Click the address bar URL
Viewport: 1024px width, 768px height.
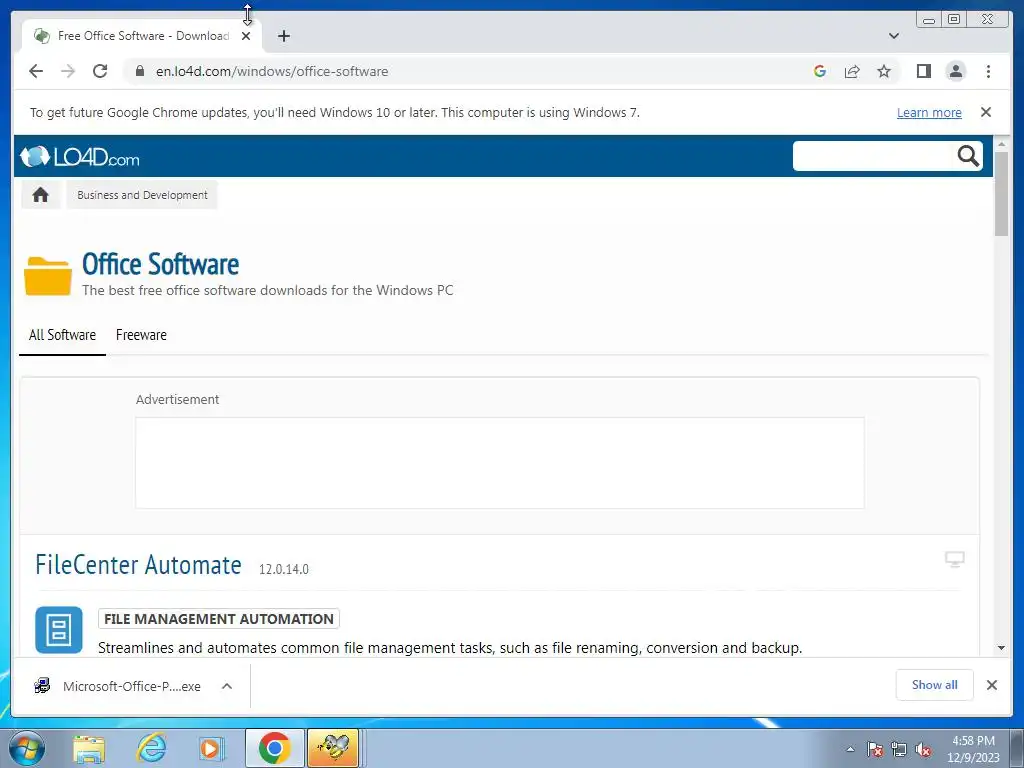coord(272,71)
